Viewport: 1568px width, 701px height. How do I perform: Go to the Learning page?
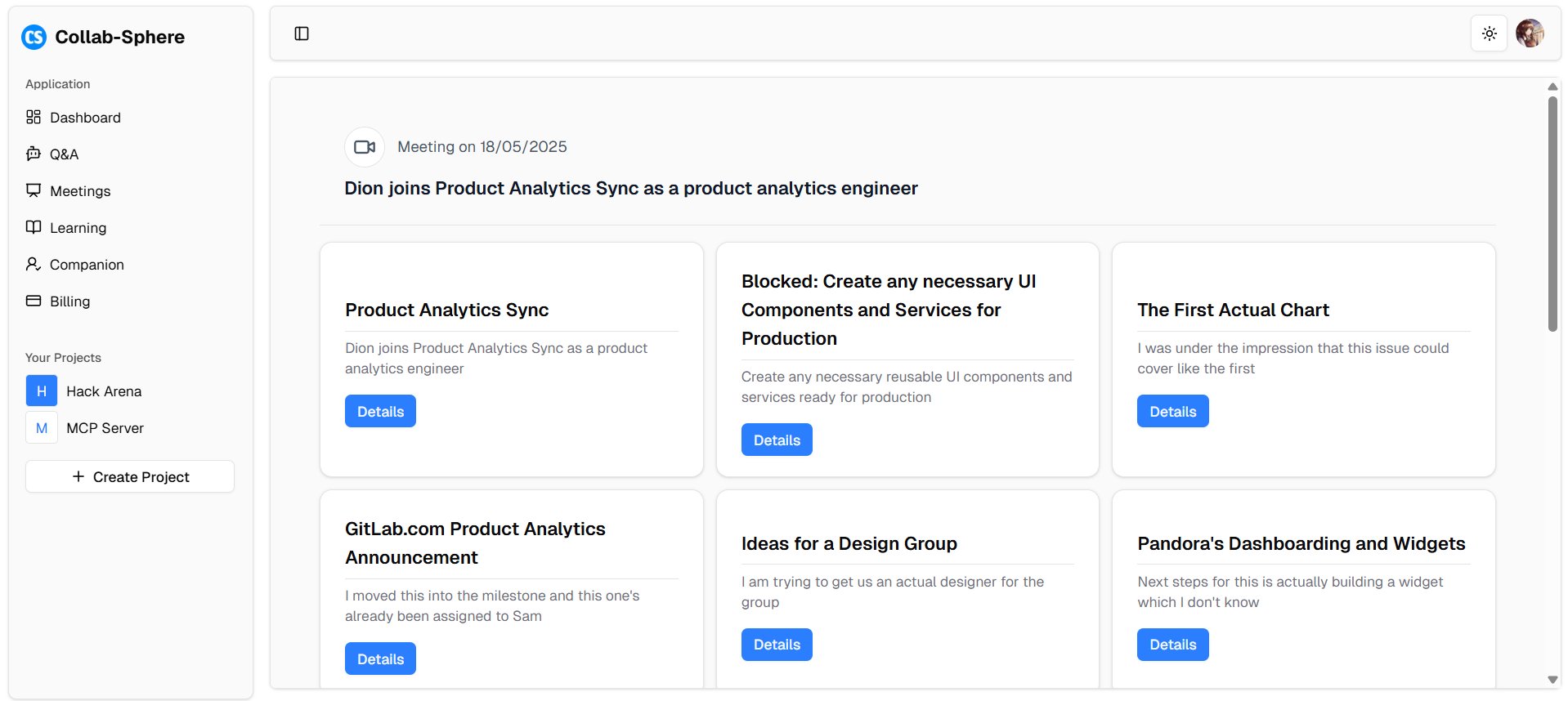pos(78,228)
